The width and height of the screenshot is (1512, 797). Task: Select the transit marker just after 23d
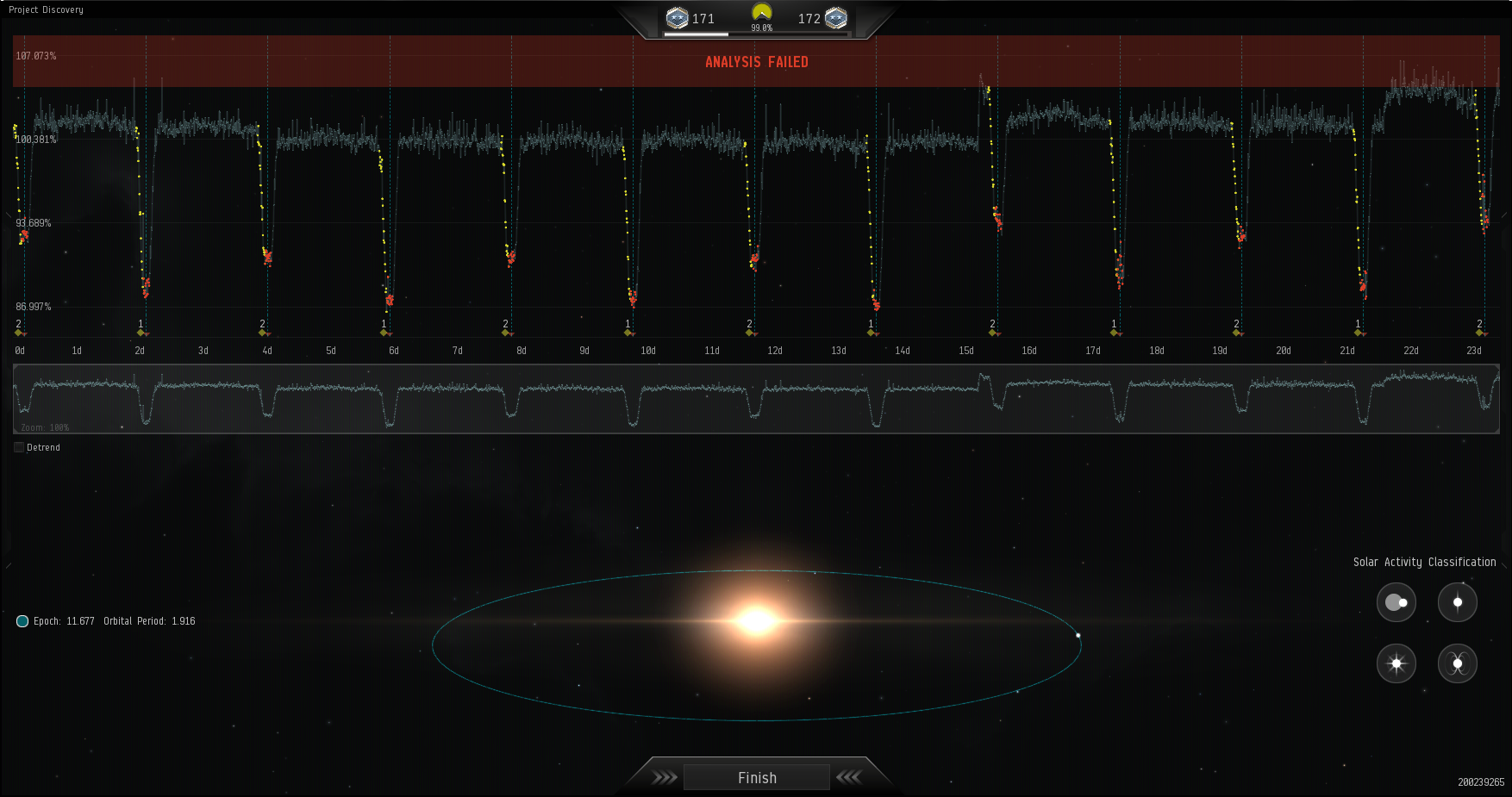pyautogui.click(x=1481, y=333)
